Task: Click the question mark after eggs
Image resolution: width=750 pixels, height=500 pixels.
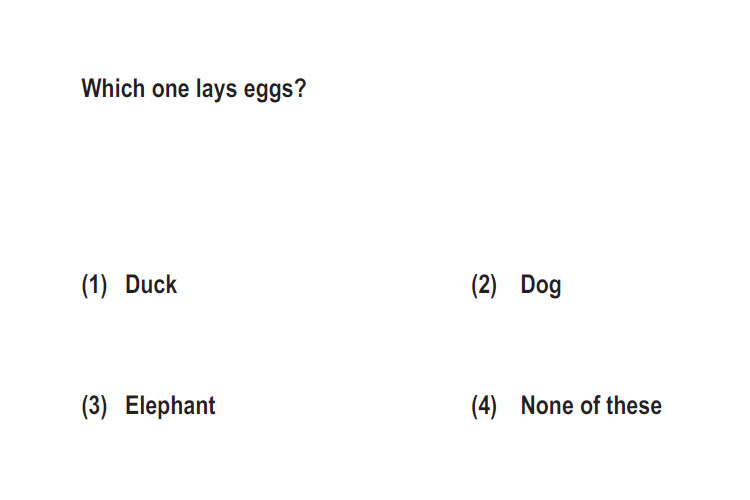Action: click(300, 89)
